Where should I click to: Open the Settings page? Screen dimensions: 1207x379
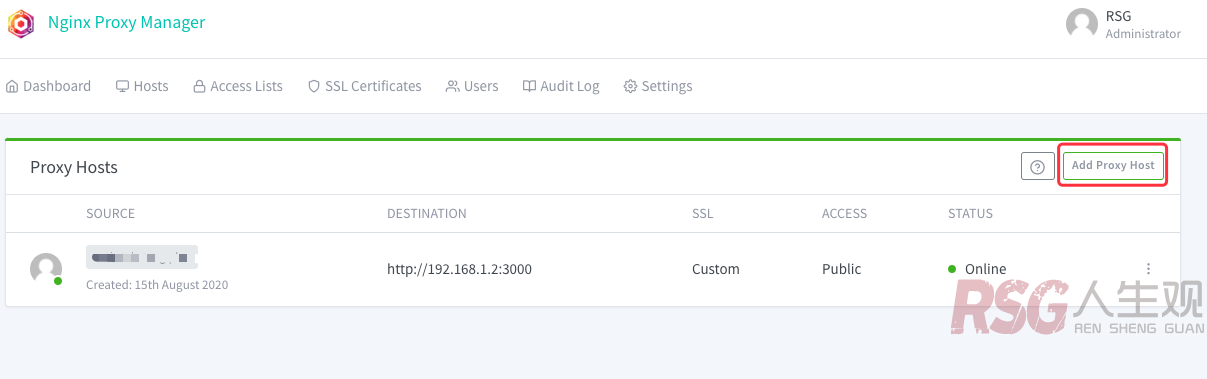click(x=658, y=86)
